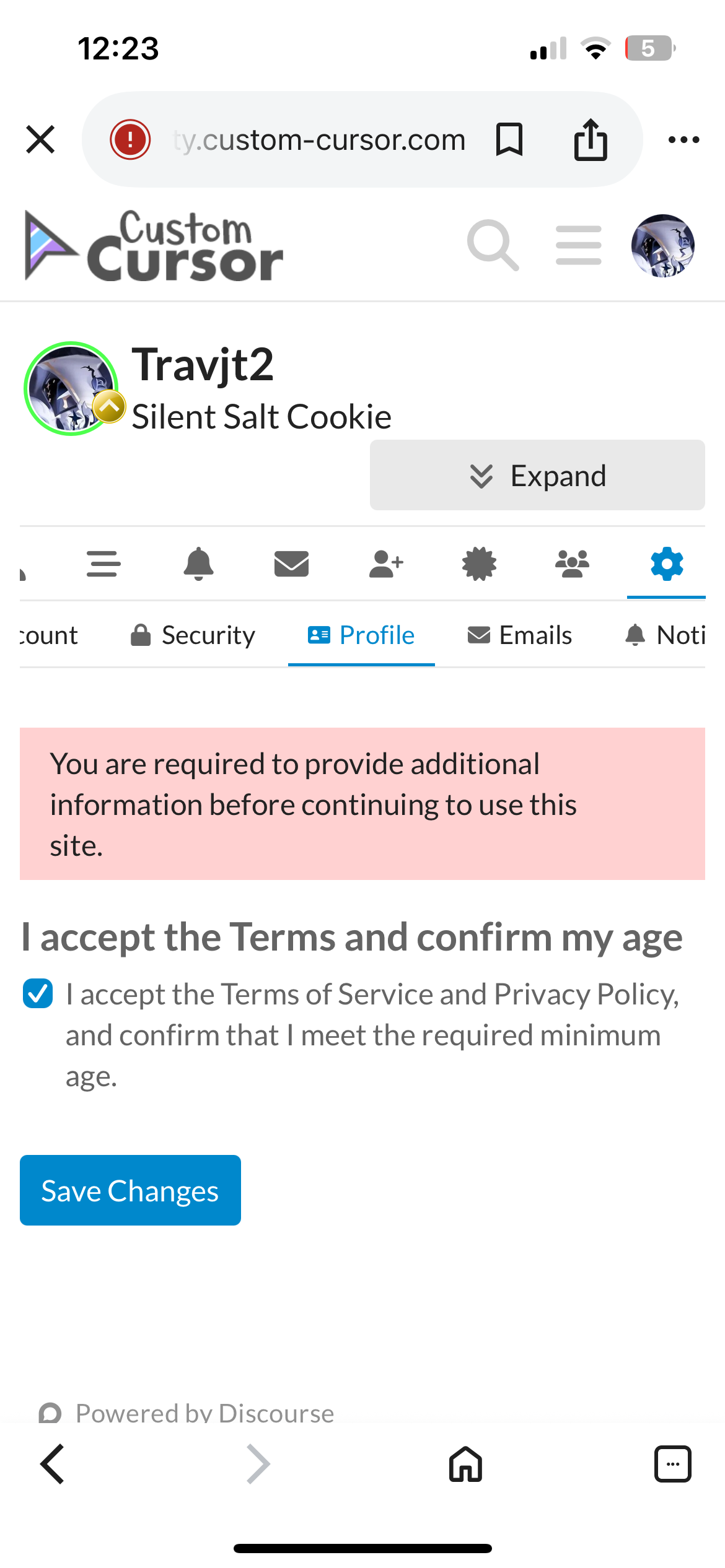Screen dimensions: 725x1568
Task: Bookmark this page in address bar
Action: click(x=509, y=140)
